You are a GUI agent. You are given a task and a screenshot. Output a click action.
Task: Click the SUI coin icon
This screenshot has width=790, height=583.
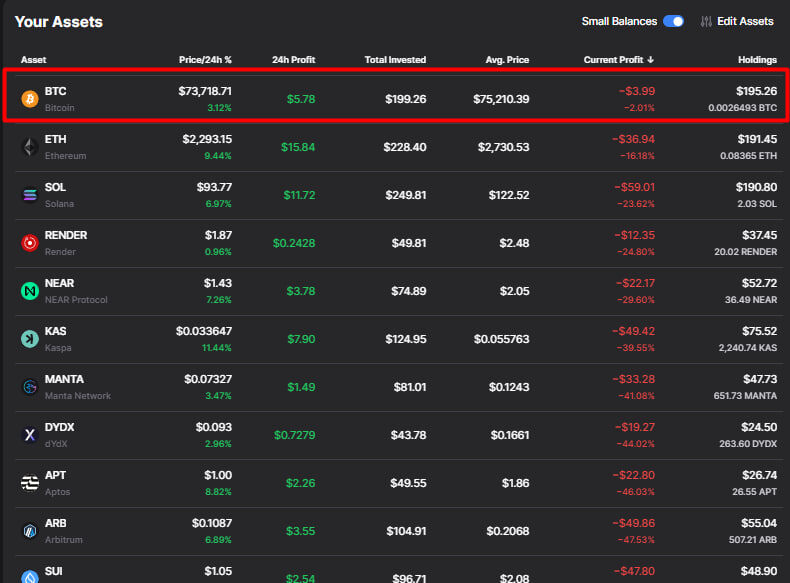(x=30, y=577)
